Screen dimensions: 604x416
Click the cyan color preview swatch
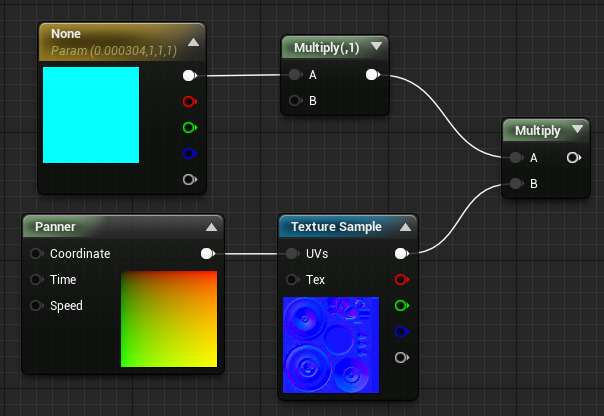point(91,114)
